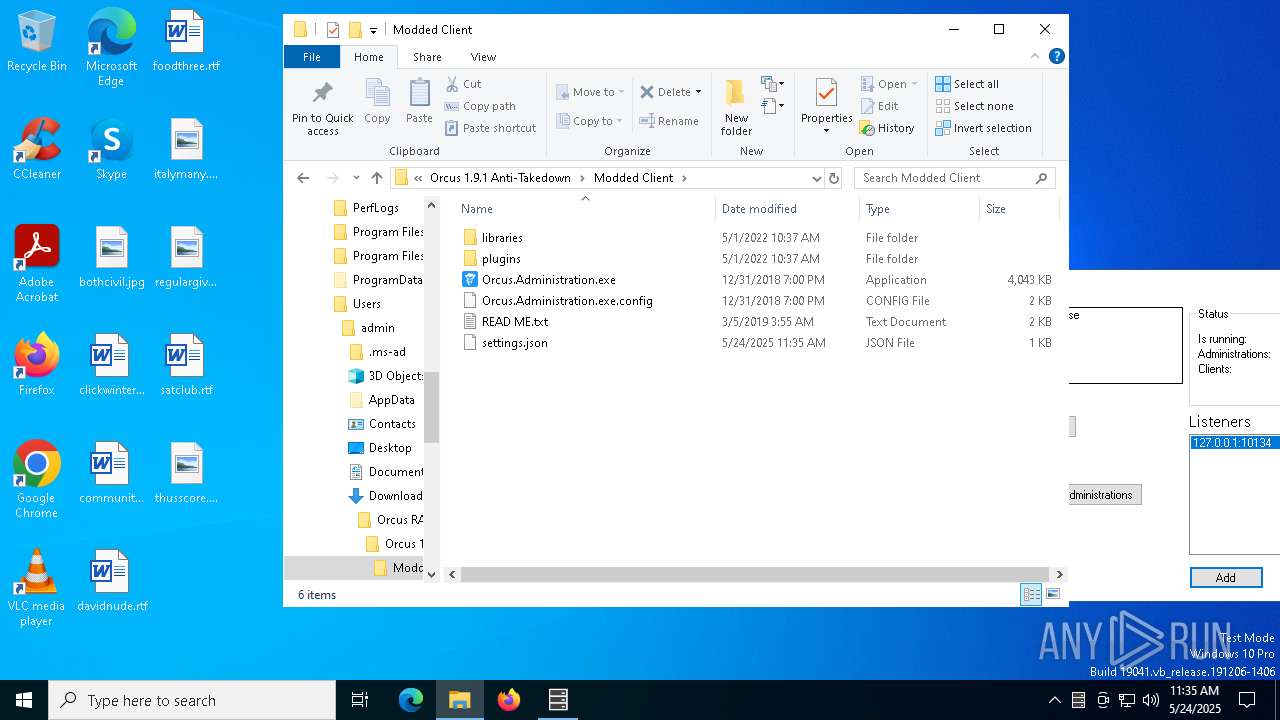
Task: Open Task View on taskbar
Action: [x=360, y=700]
